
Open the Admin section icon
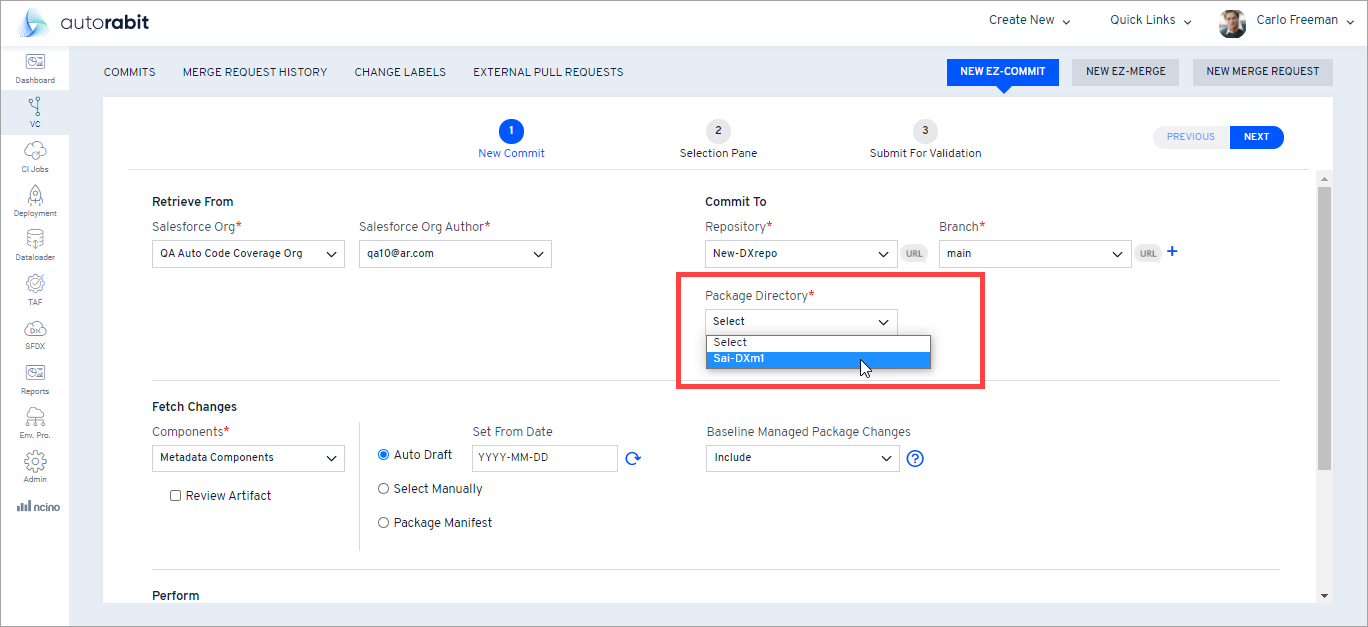pyautogui.click(x=34, y=465)
